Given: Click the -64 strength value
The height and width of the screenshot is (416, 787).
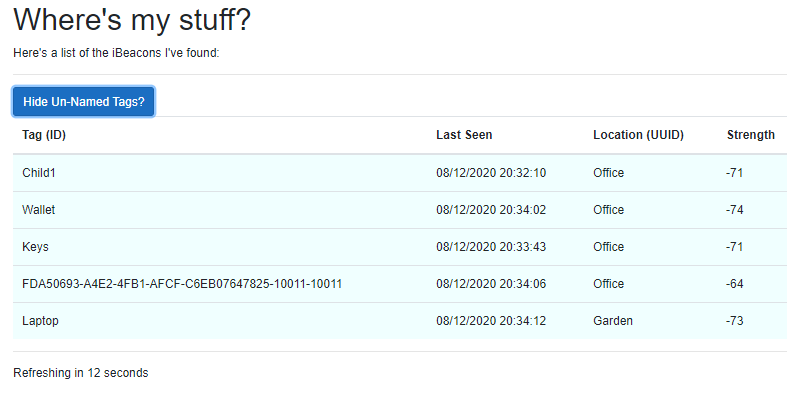Looking at the screenshot, I should 735,284.
